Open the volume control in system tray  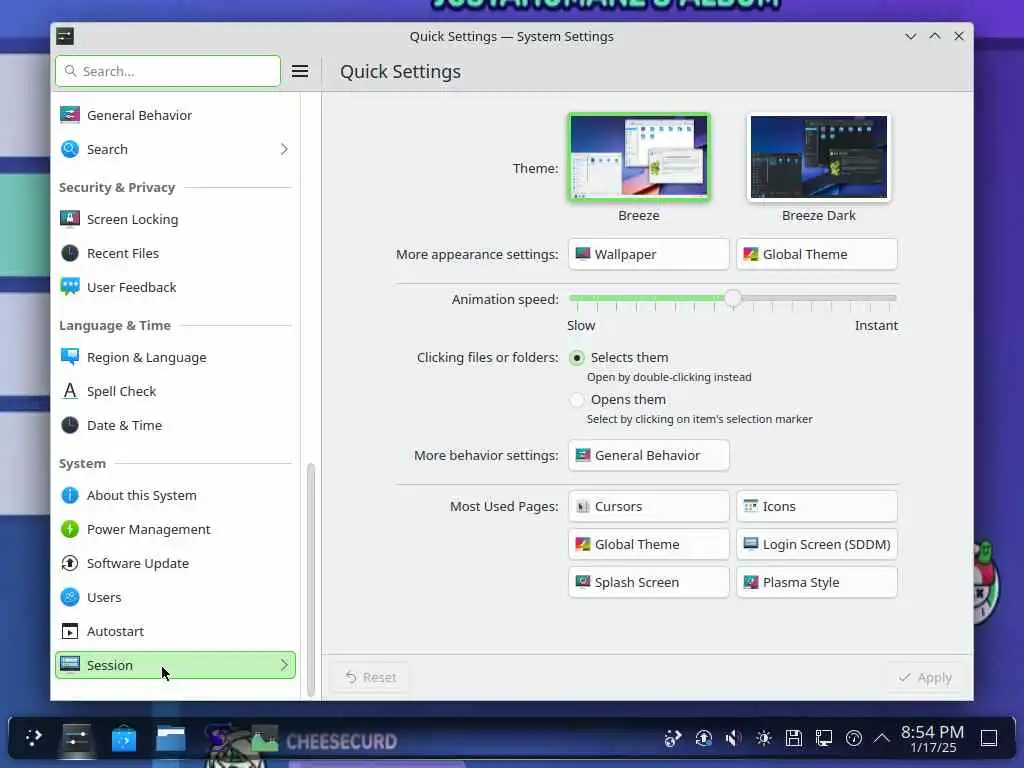tap(733, 738)
